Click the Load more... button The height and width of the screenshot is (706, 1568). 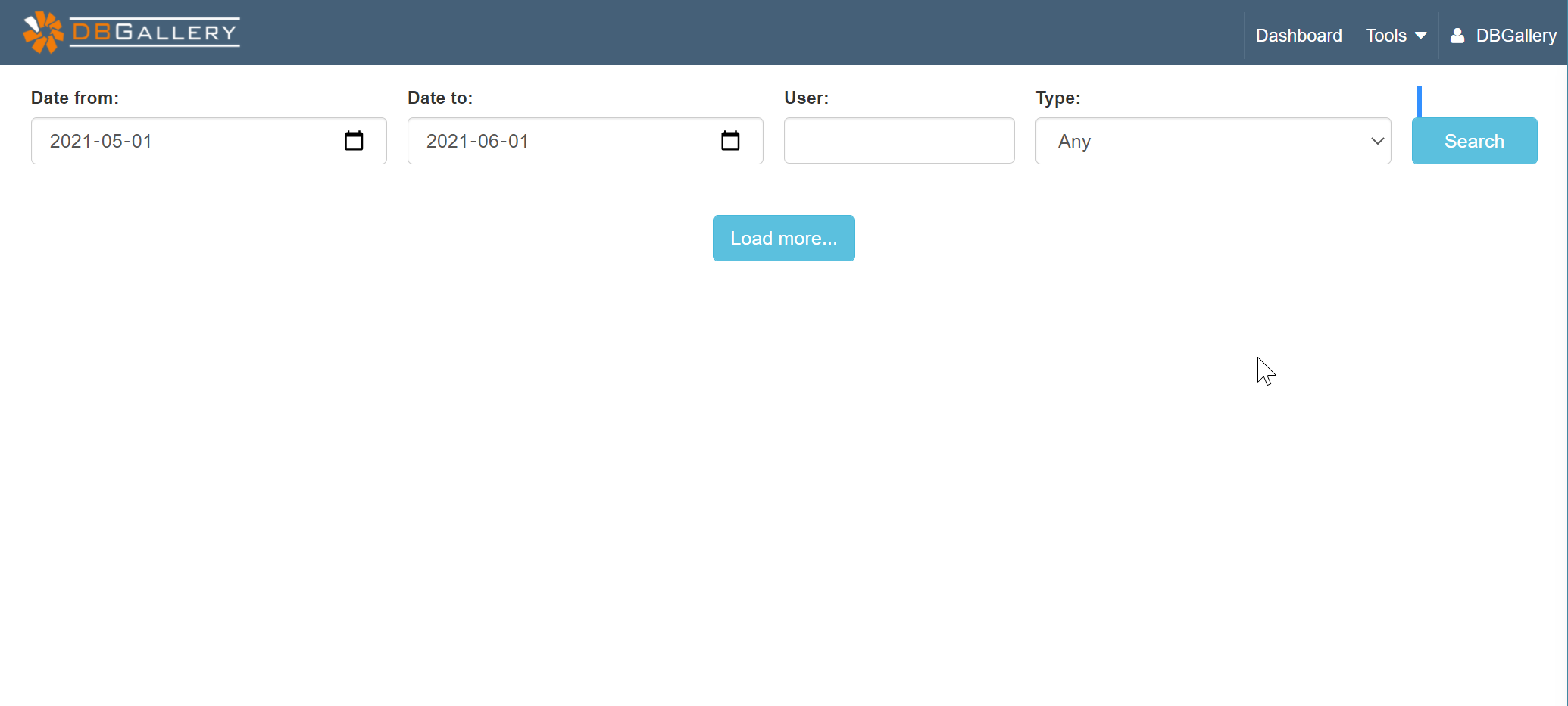(783, 238)
